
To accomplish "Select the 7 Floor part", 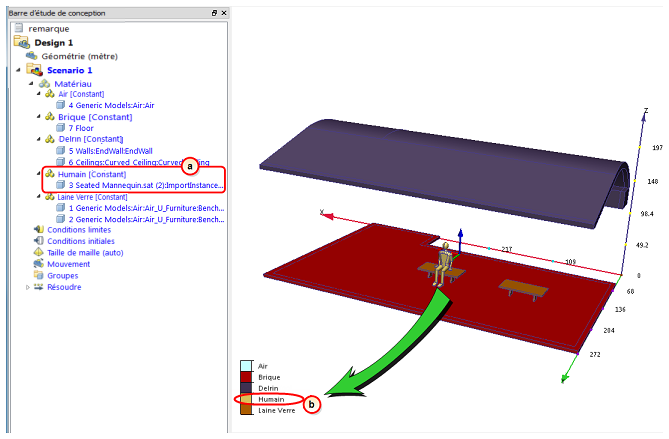I will pyautogui.click(x=81, y=128).
